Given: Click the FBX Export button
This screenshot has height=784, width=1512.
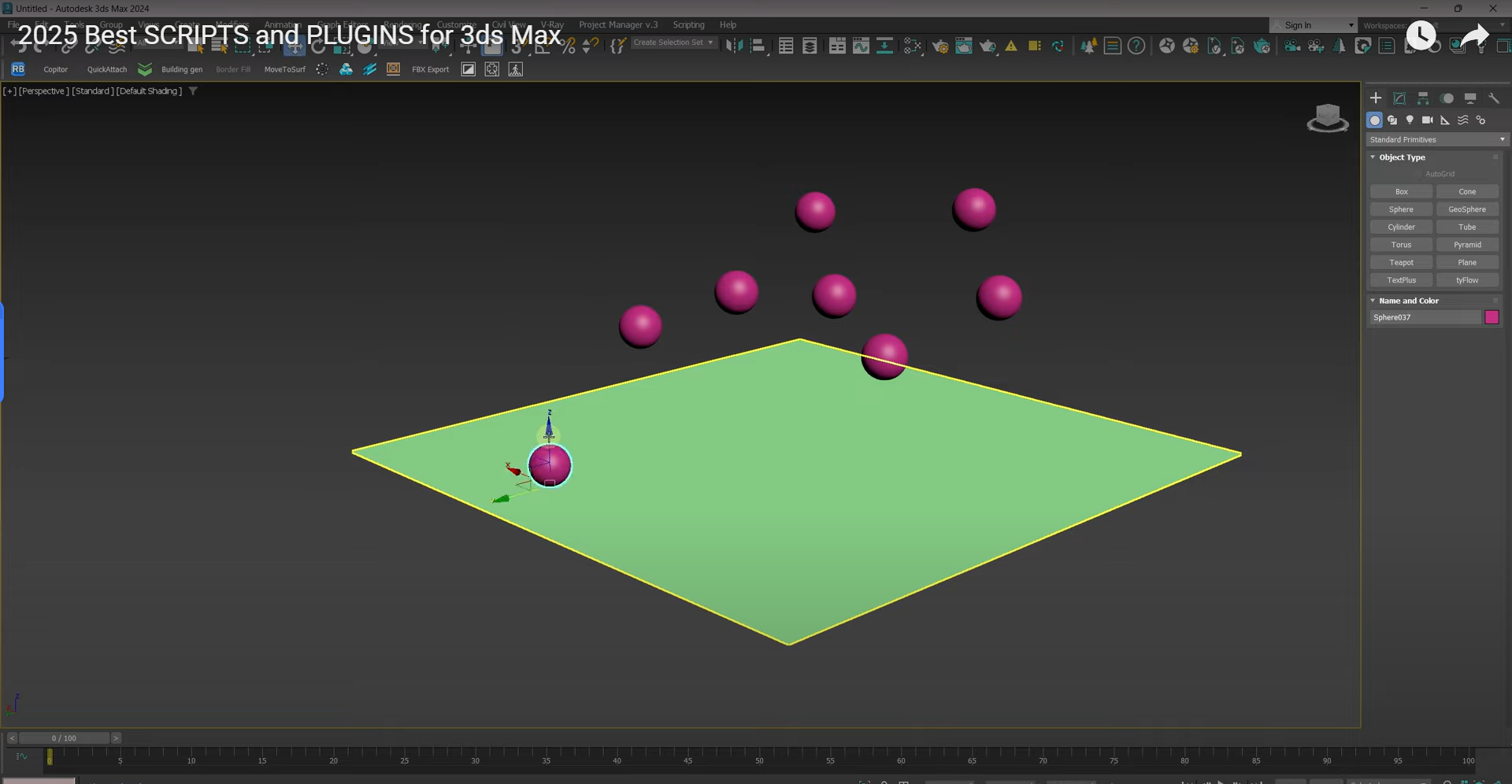Looking at the screenshot, I should tap(430, 69).
